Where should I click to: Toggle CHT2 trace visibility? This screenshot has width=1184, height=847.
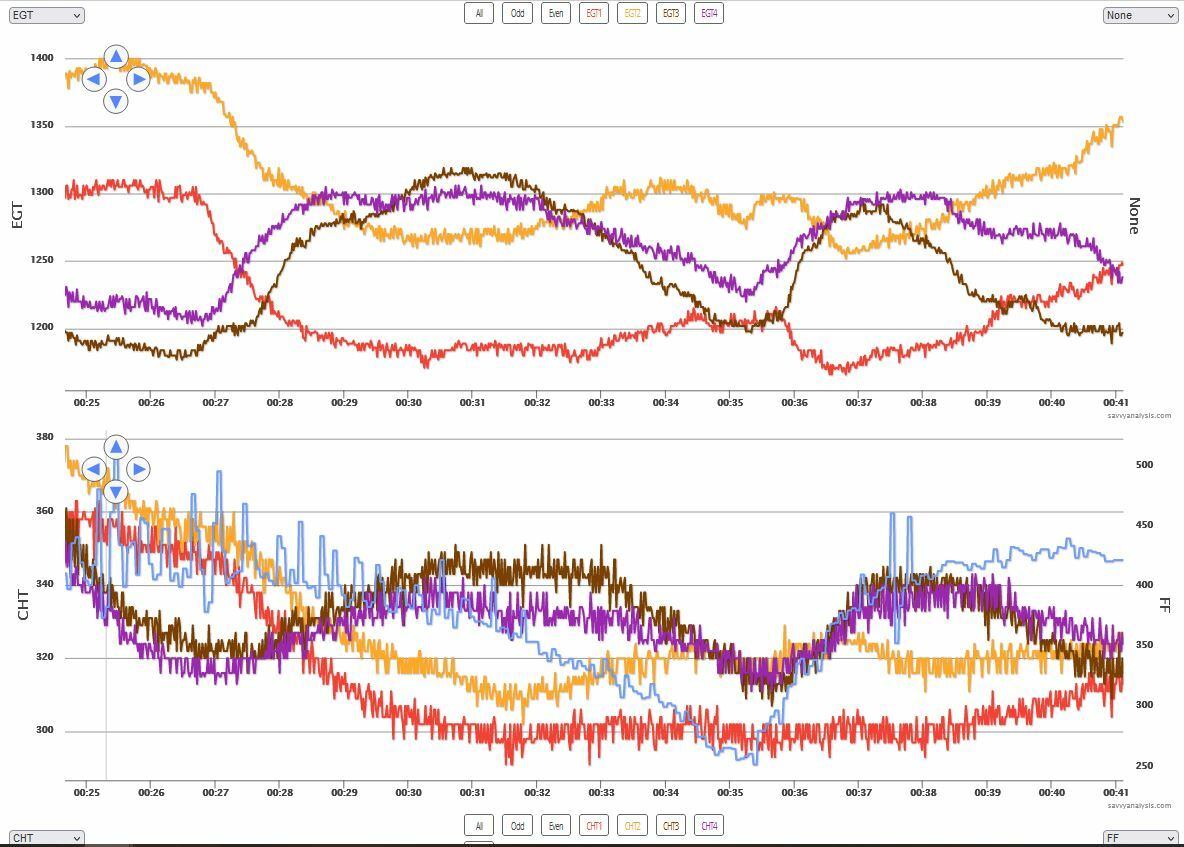point(632,826)
